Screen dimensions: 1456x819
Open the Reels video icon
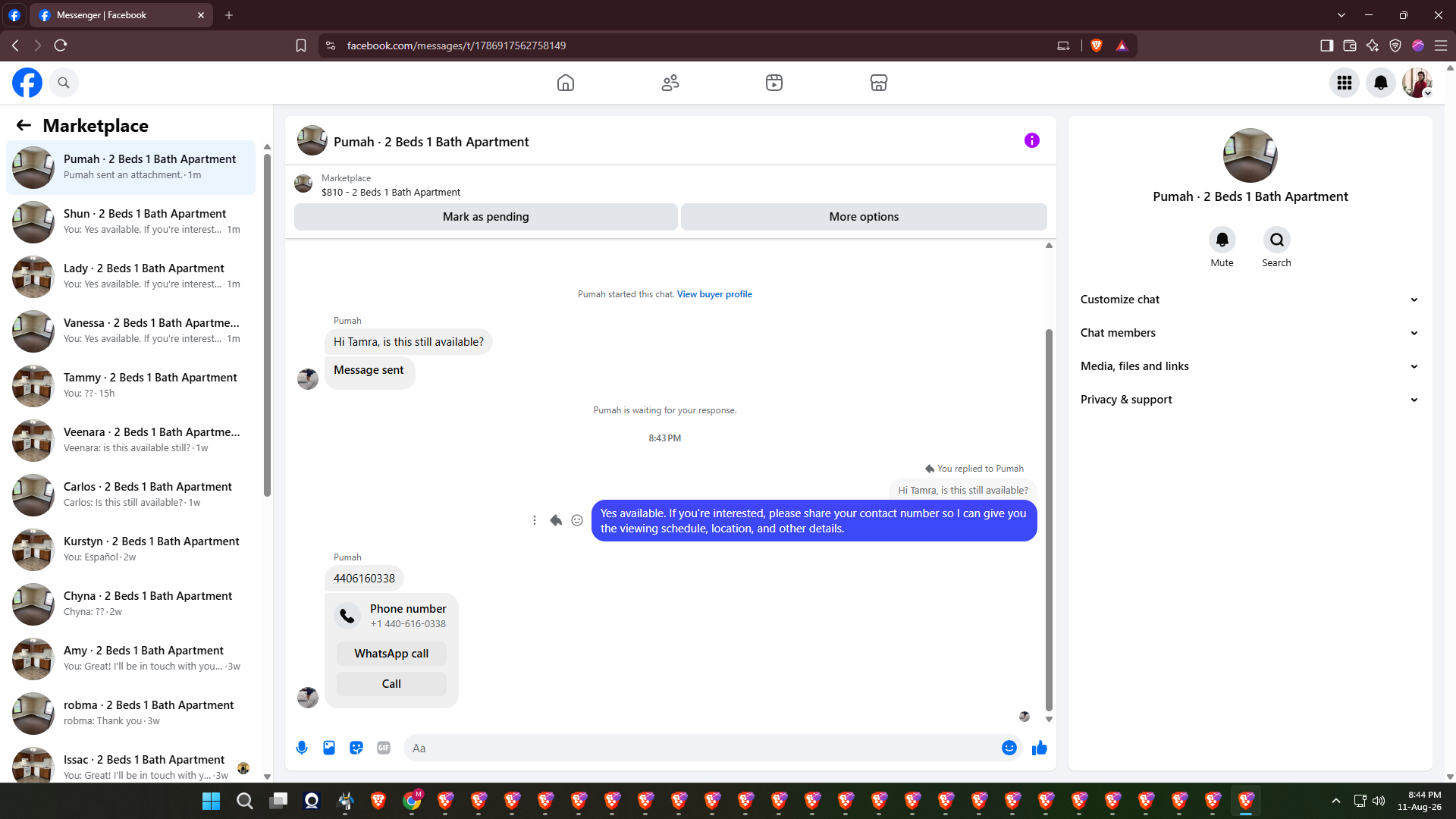[x=774, y=83]
